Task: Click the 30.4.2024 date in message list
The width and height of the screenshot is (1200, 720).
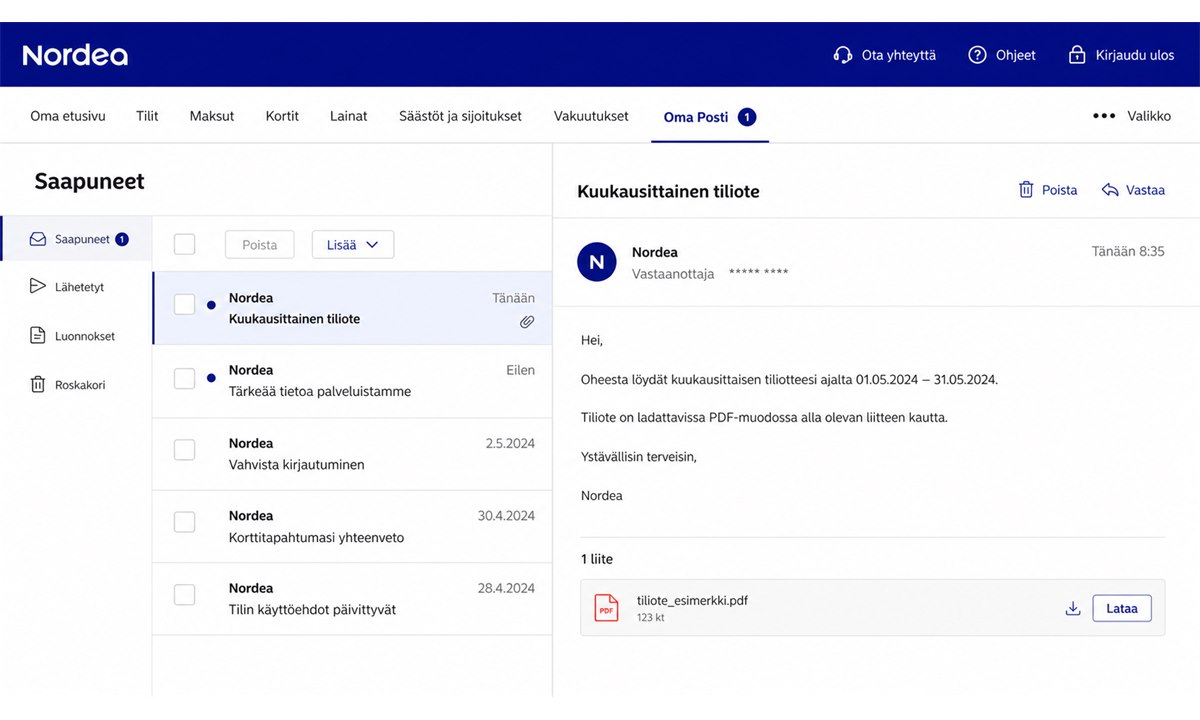Action: 506,516
